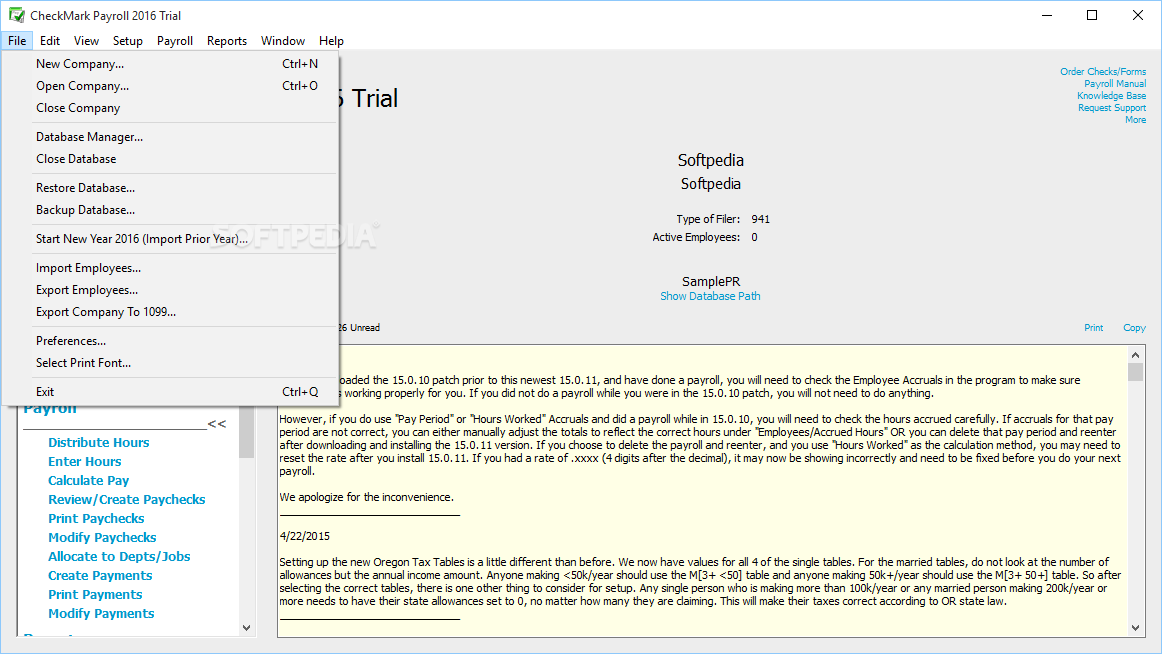Image resolution: width=1162 pixels, height=654 pixels.
Task: Click the Show Database Path link
Action: tap(710, 296)
